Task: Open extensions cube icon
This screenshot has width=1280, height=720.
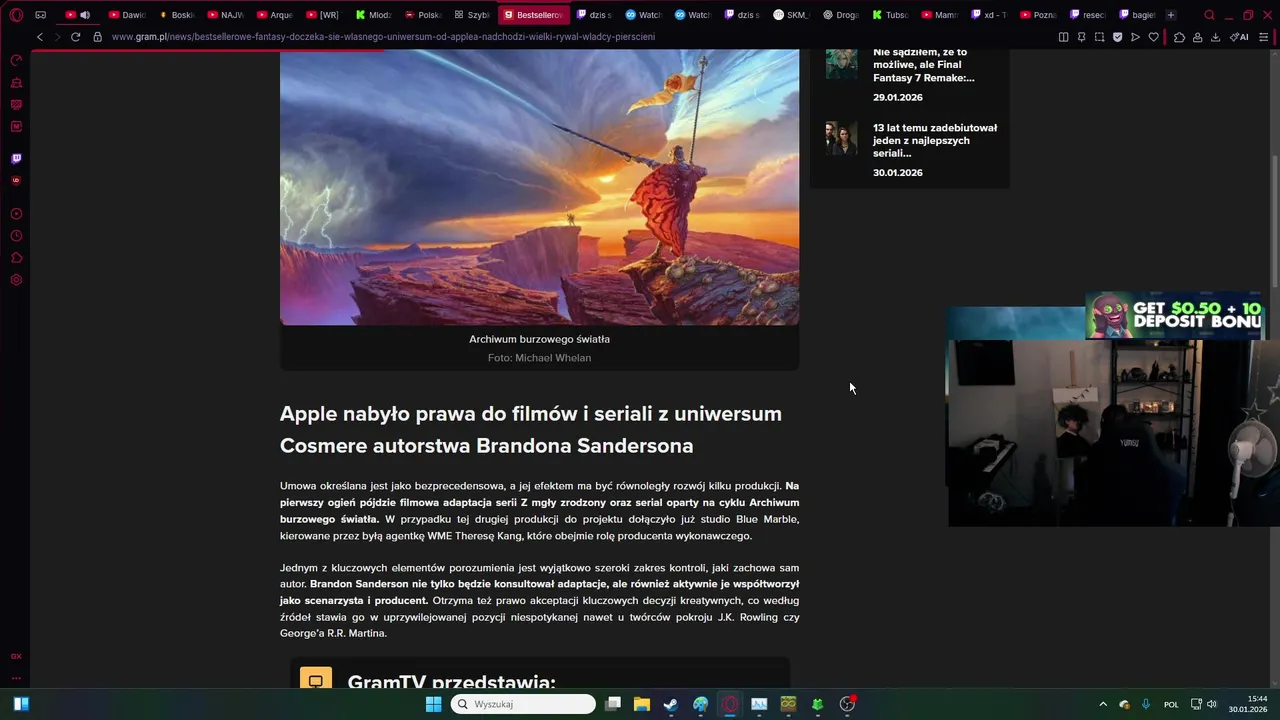Action: coord(1179,37)
